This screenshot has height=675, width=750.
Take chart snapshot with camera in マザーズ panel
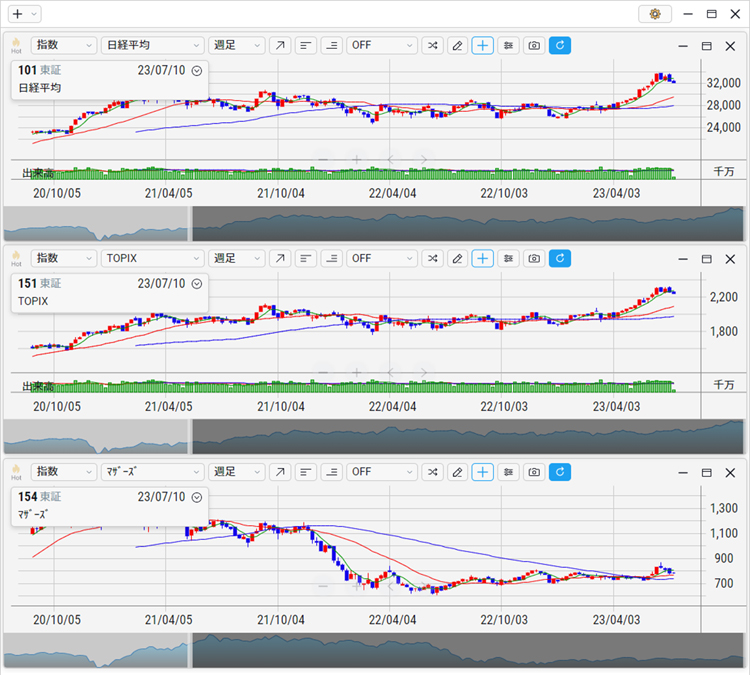pyautogui.click(x=534, y=472)
